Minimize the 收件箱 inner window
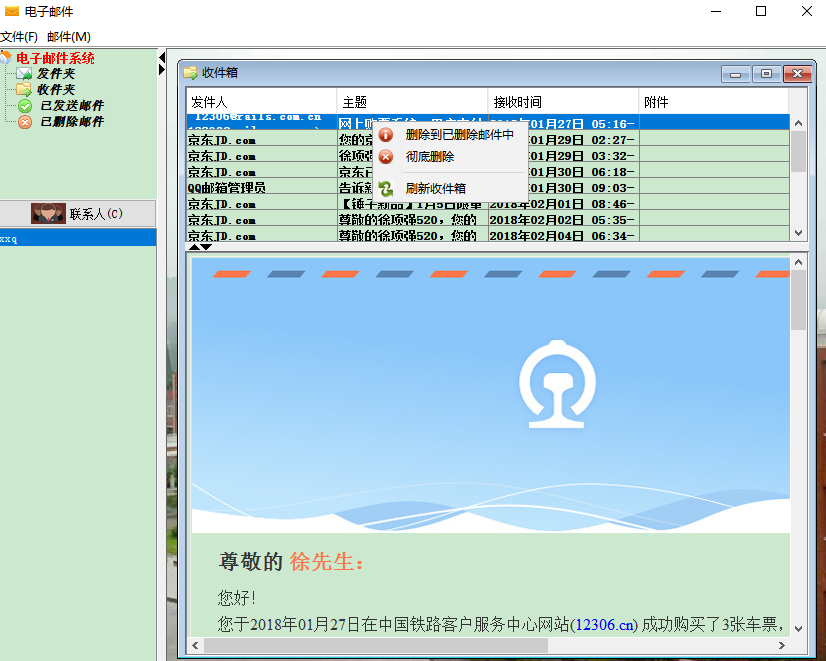 pos(735,74)
